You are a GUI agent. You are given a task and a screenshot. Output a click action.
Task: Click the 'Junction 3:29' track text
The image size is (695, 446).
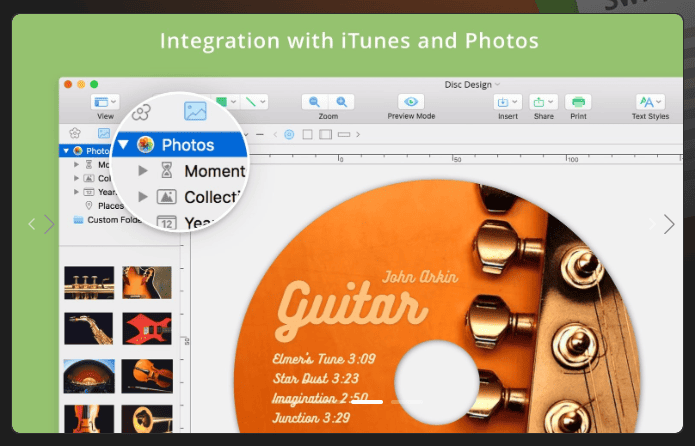(311, 418)
